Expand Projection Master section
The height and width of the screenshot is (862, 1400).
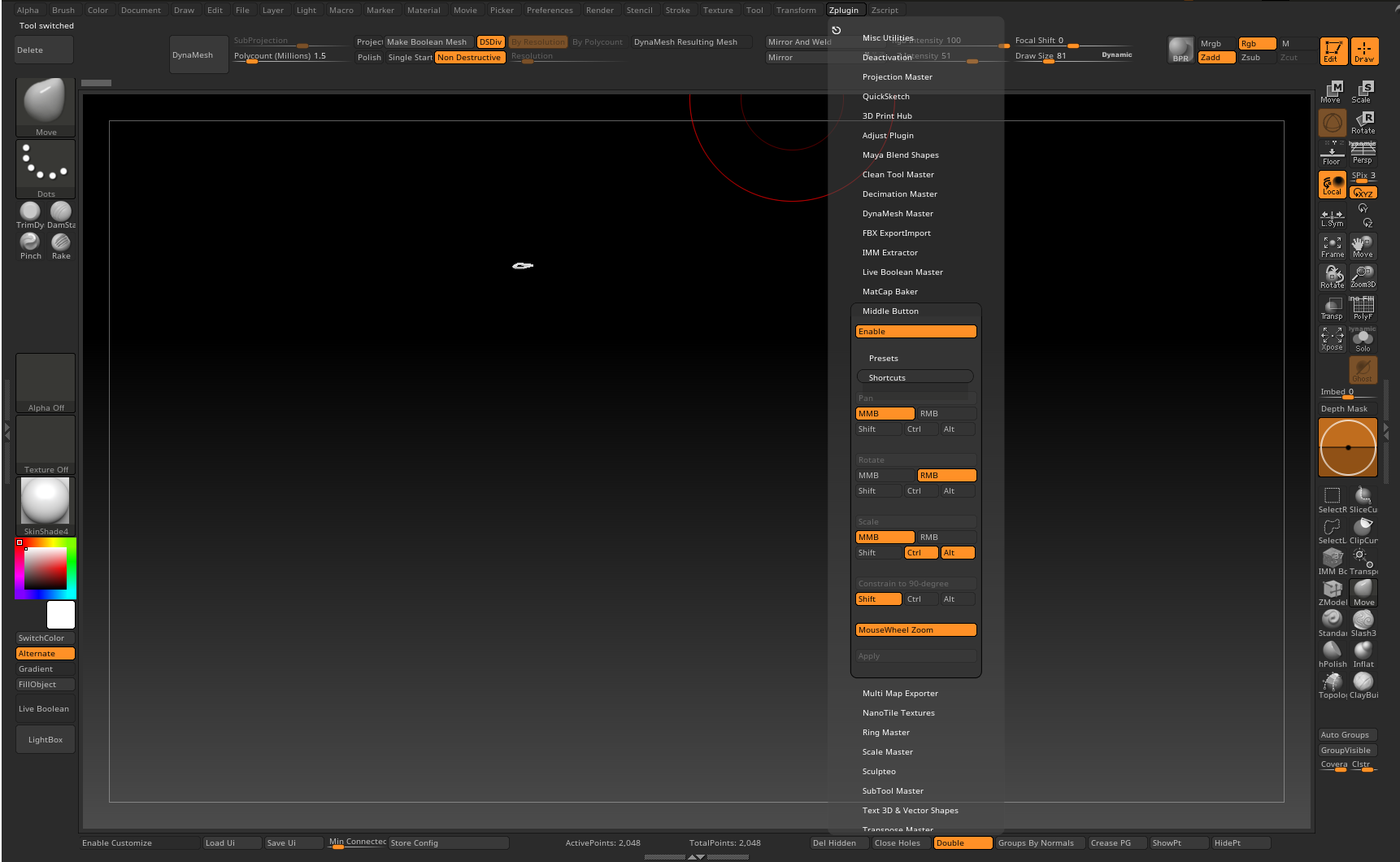click(x=898, y=77)
